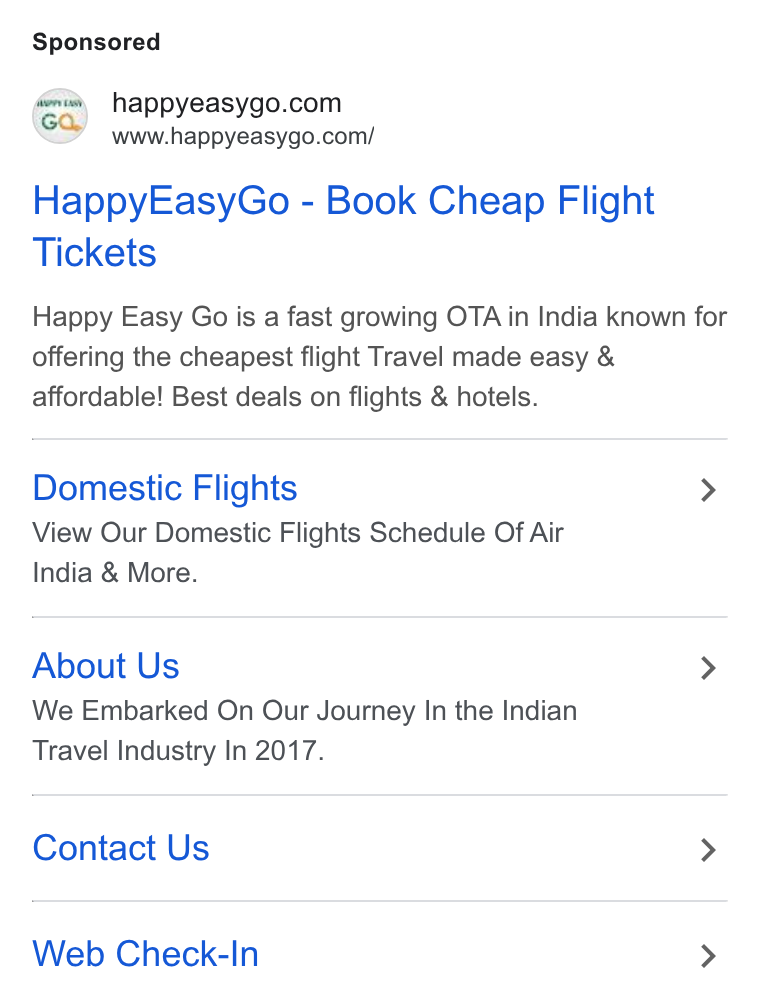
Task: Click the HappyEasyGo round logo icon
Action: click(x=60, y=116)
